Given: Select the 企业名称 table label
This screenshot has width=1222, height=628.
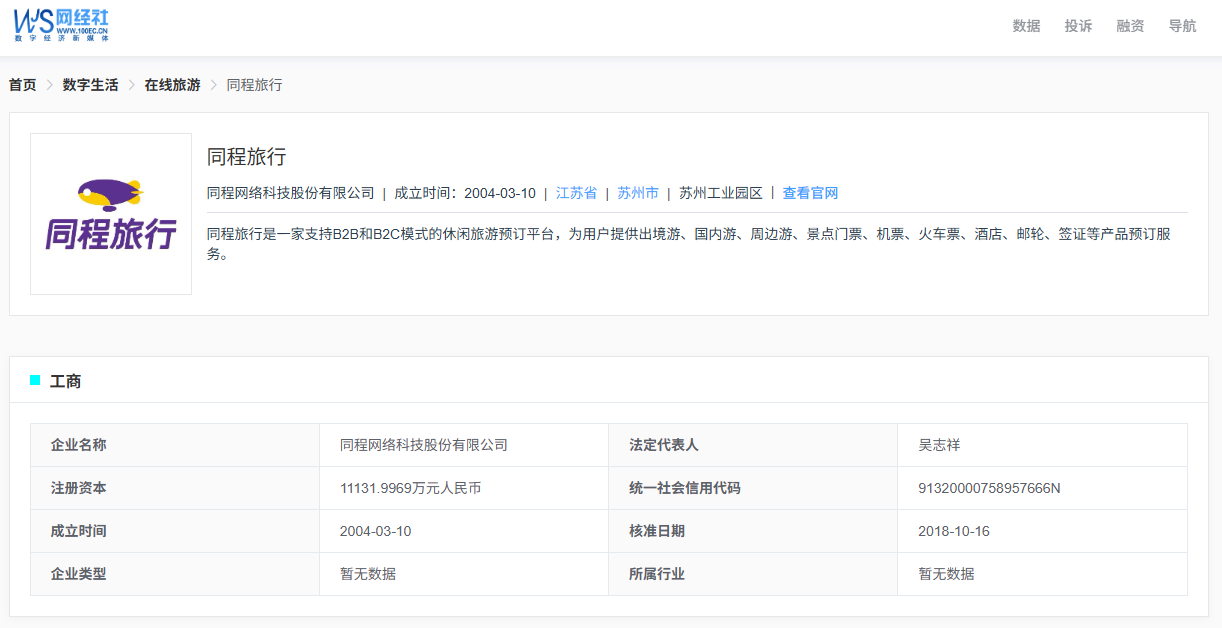Looking at the screenshot, I should (x=79, y=445).
